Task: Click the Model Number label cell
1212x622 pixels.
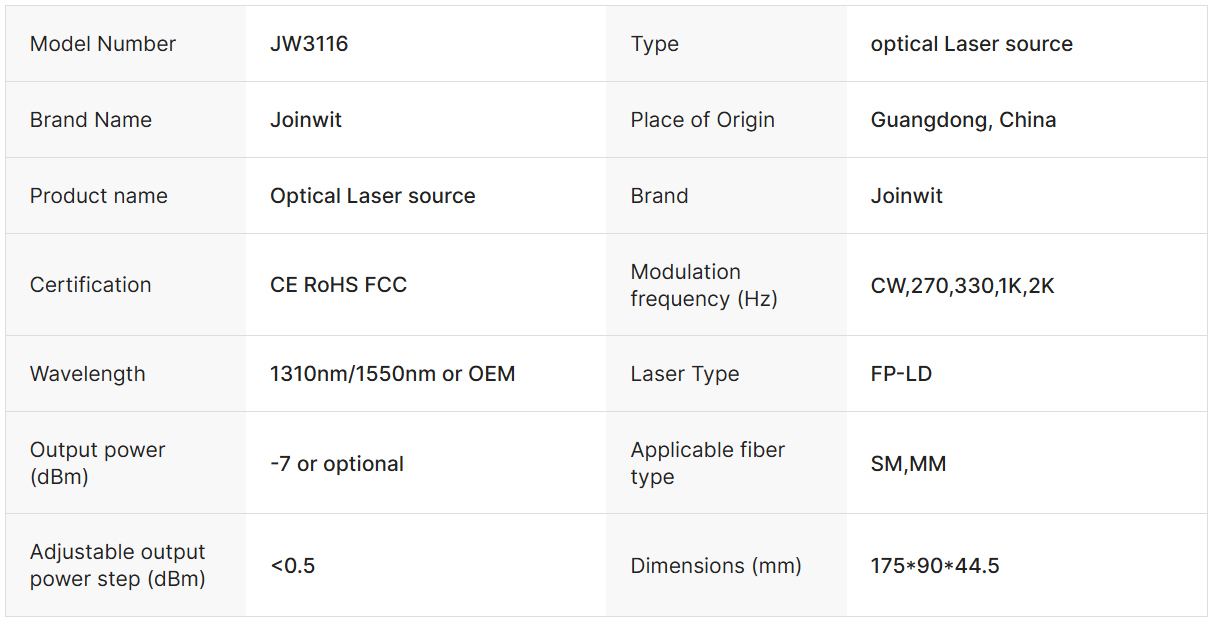Action: point(103,44)
